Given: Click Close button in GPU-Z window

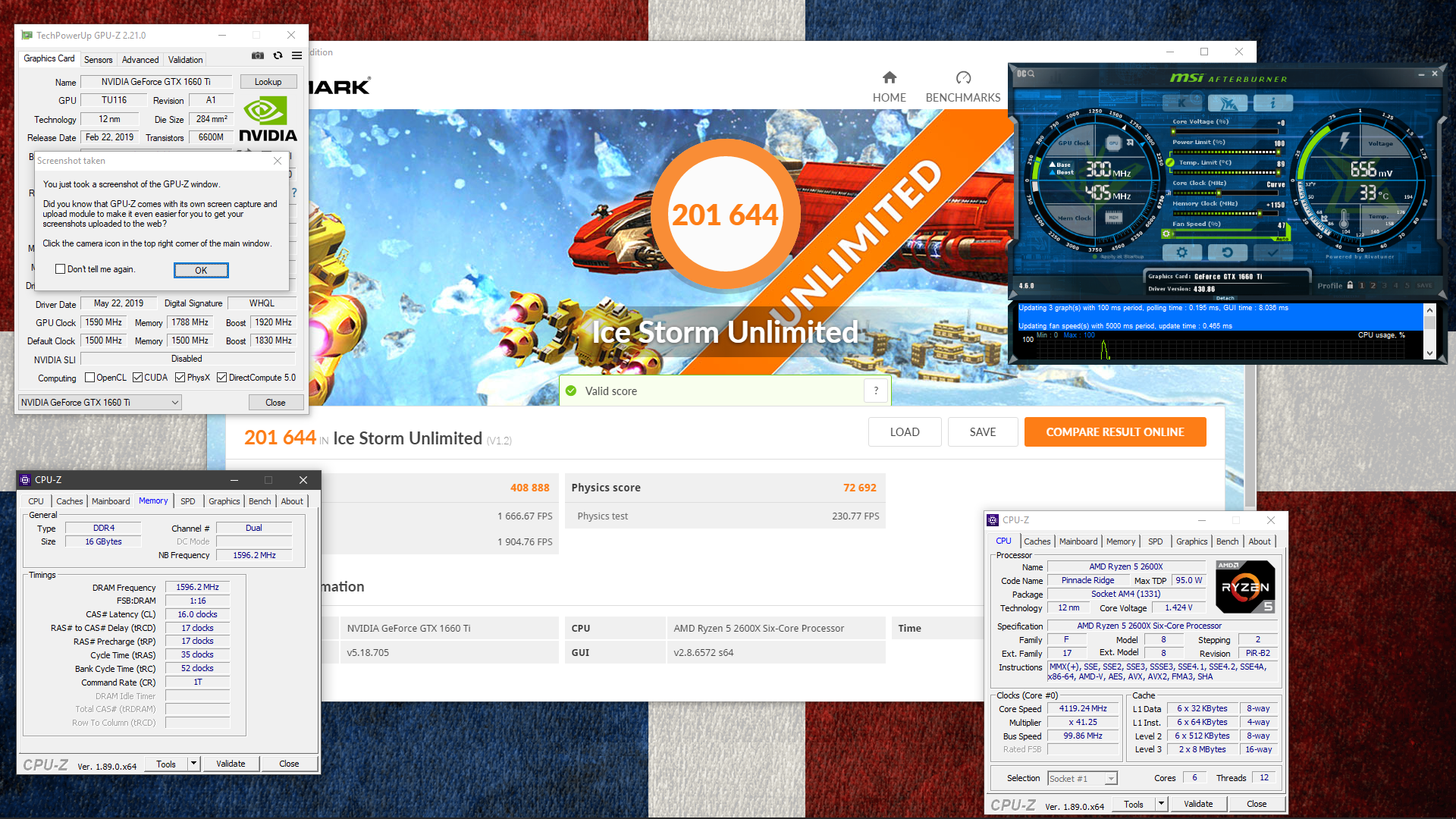Looking at the screenshot, I should point(275,403).
